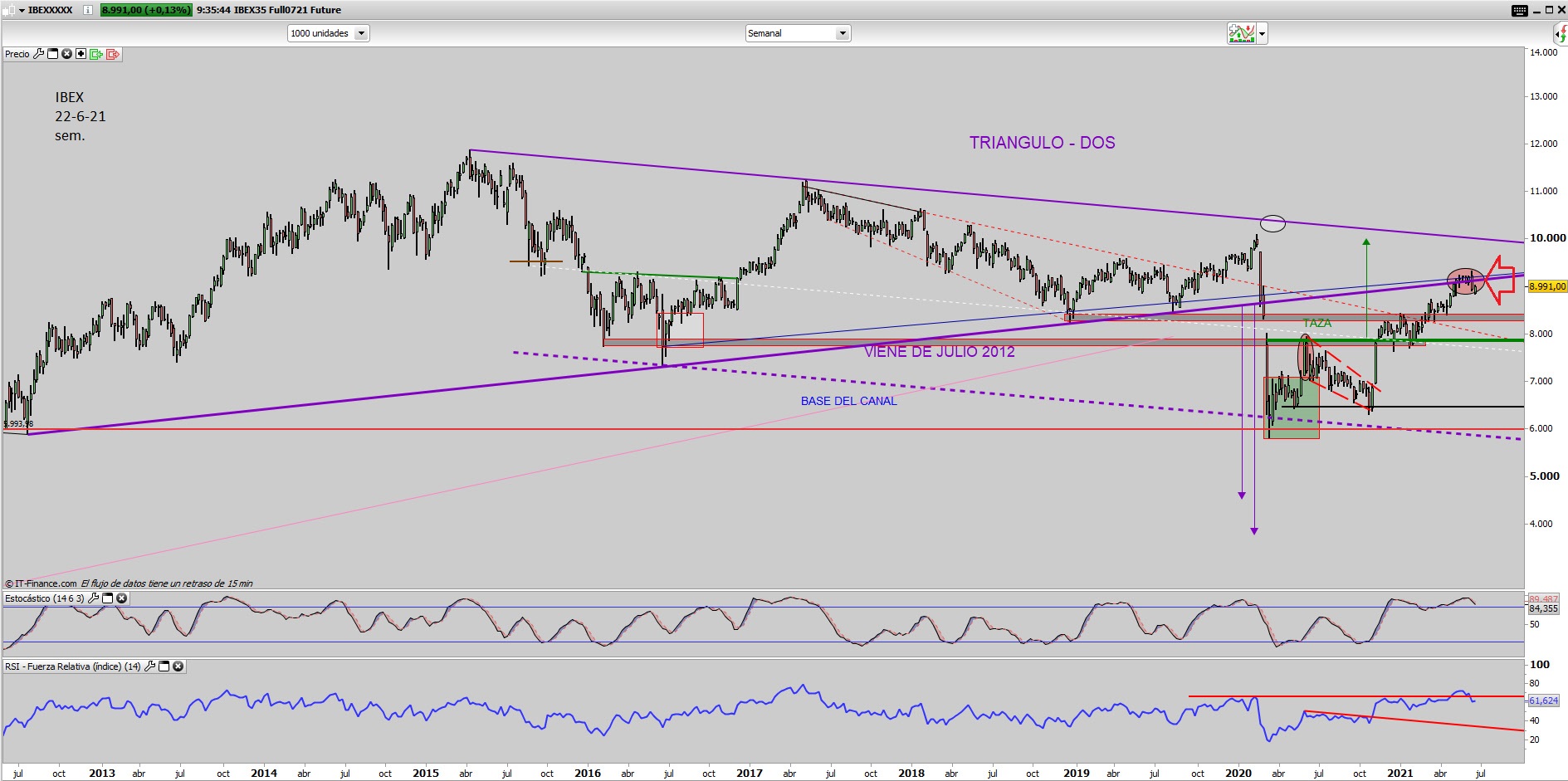This screenshot has height=781, width=1568.
Task: Click the VIENE DE JULIO 2012 annotation
Action: [939, 352]
